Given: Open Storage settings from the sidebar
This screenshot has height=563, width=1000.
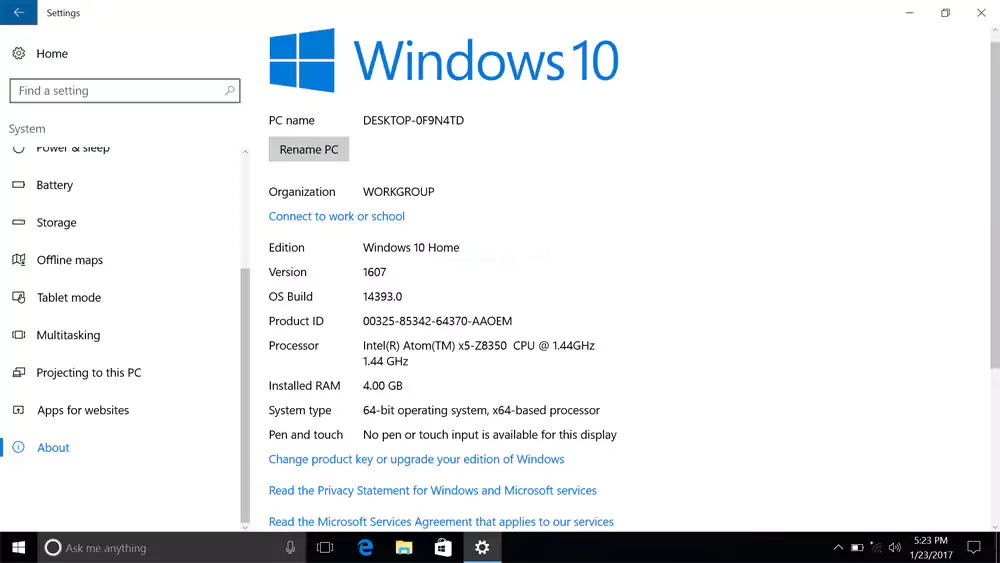Looking at the screenshot, I should point(56,223).
